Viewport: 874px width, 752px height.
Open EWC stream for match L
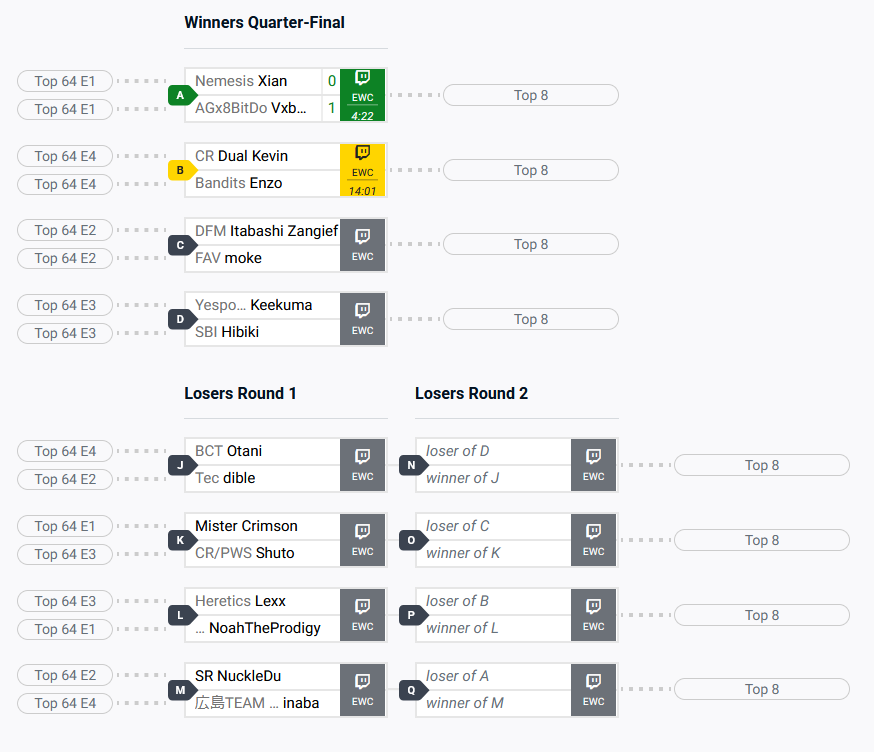362,615
